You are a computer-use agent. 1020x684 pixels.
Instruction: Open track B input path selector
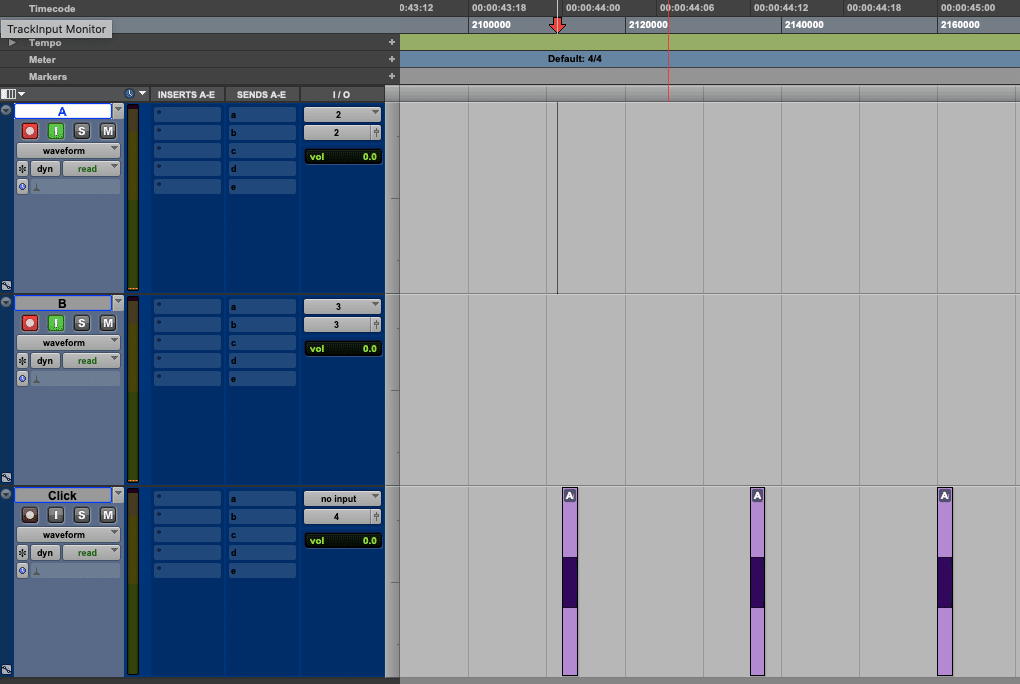coord(342,307)
